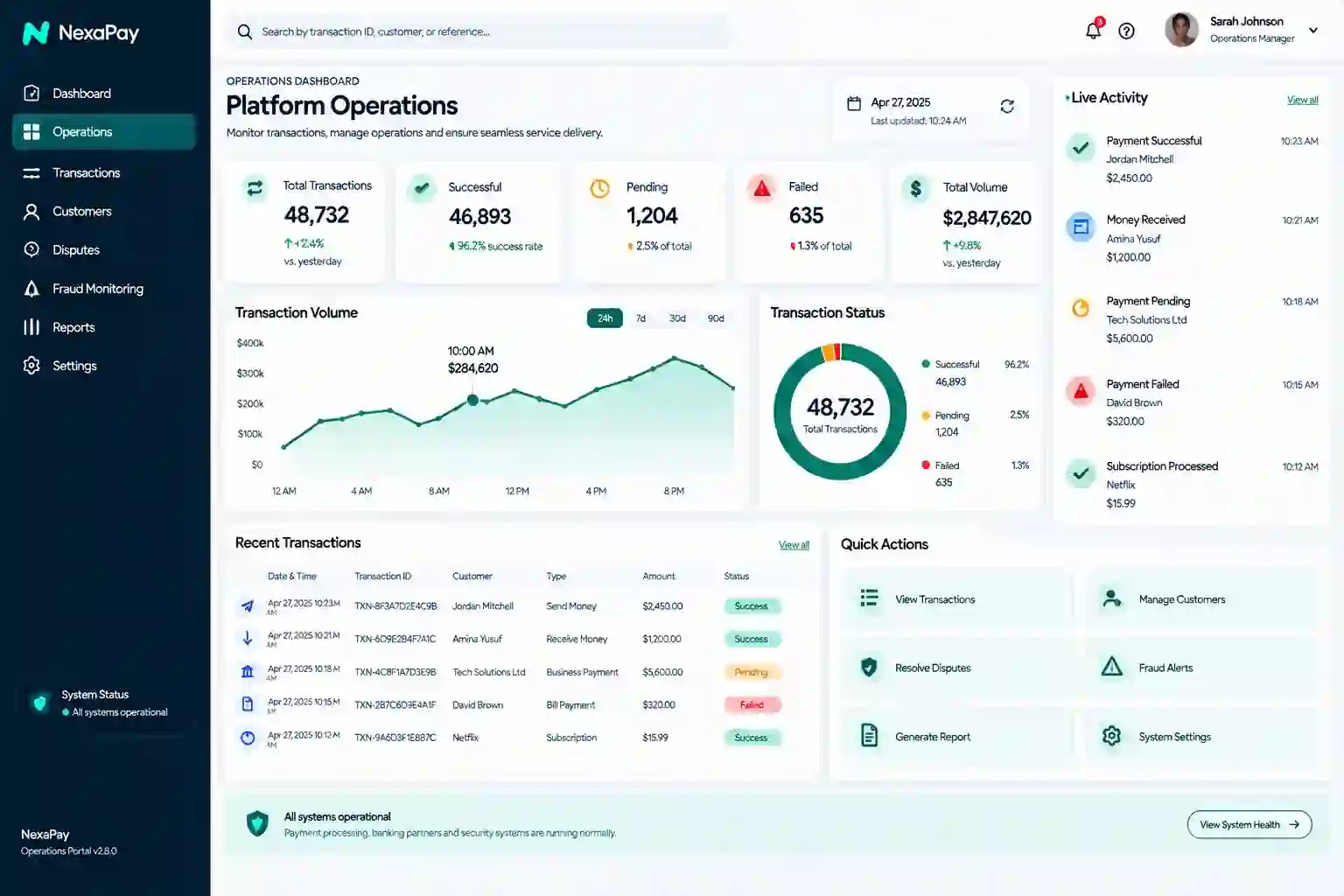The image size is (1344, 896).
Task: Click the Failed red legend dot
Action: pos(925,465)
